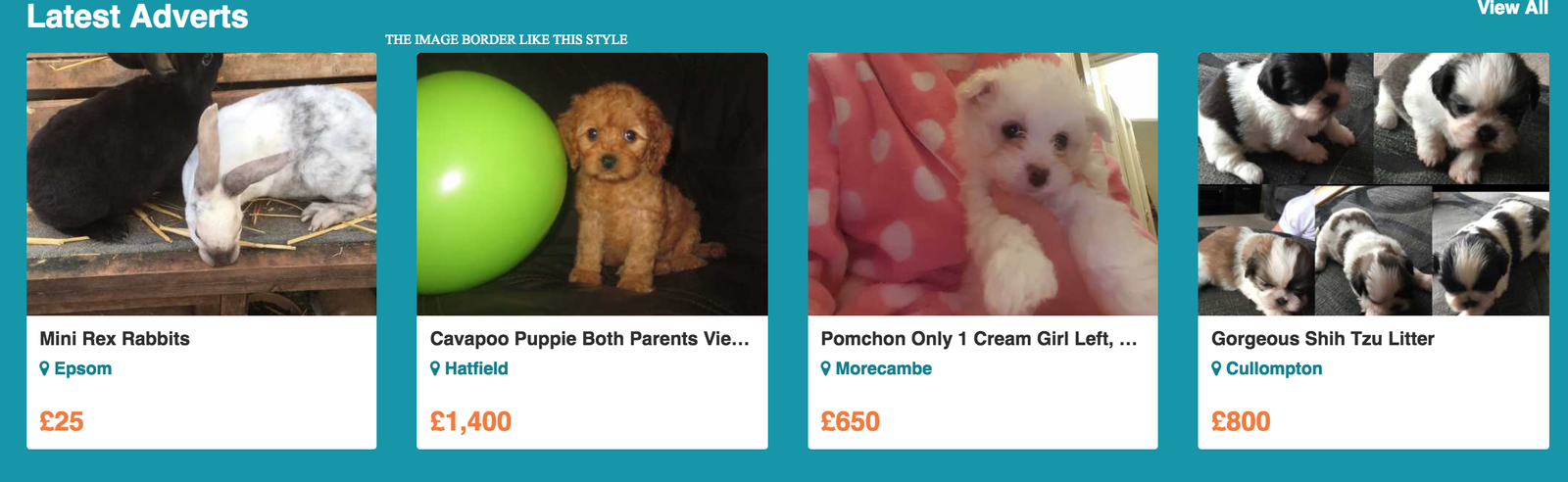Open the Shih Tzu litter collage photo
This screenshot has width=1568, height=482.
(1373, 184)
